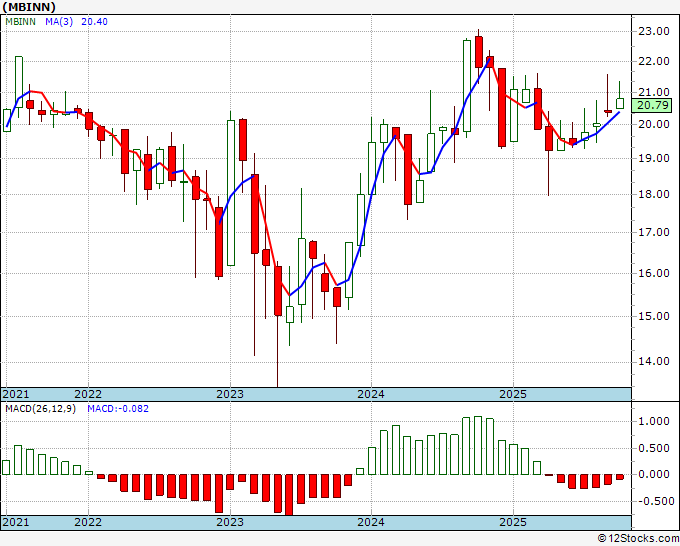Click the 16.00 price axis label
The image size is (680, 546).
(x=654, y=273)
